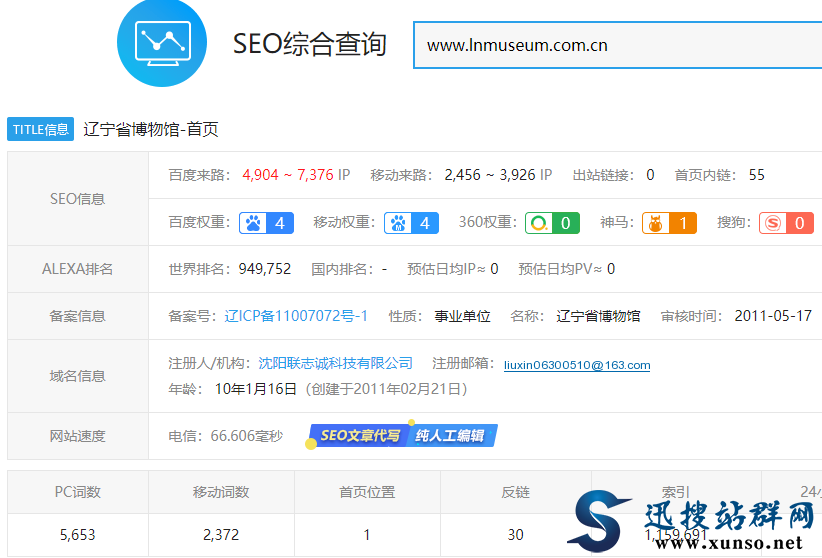Click the 首页内链 value 55
The image size is (822, 558).
[x=756, y=175]
